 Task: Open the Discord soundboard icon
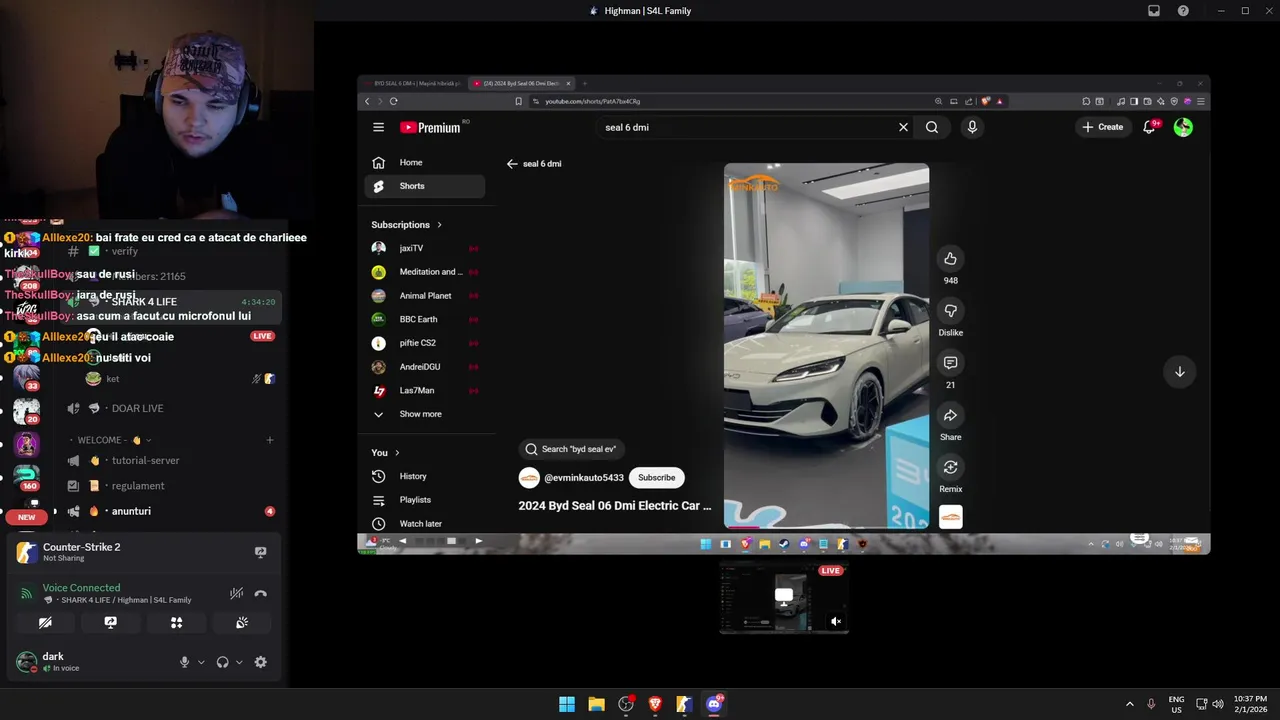[x=242, y=622]
